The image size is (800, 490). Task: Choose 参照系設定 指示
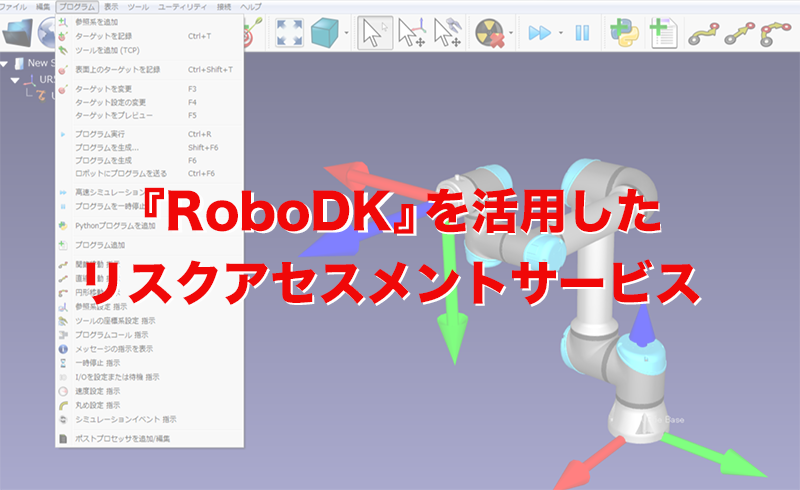coord(149,307)
